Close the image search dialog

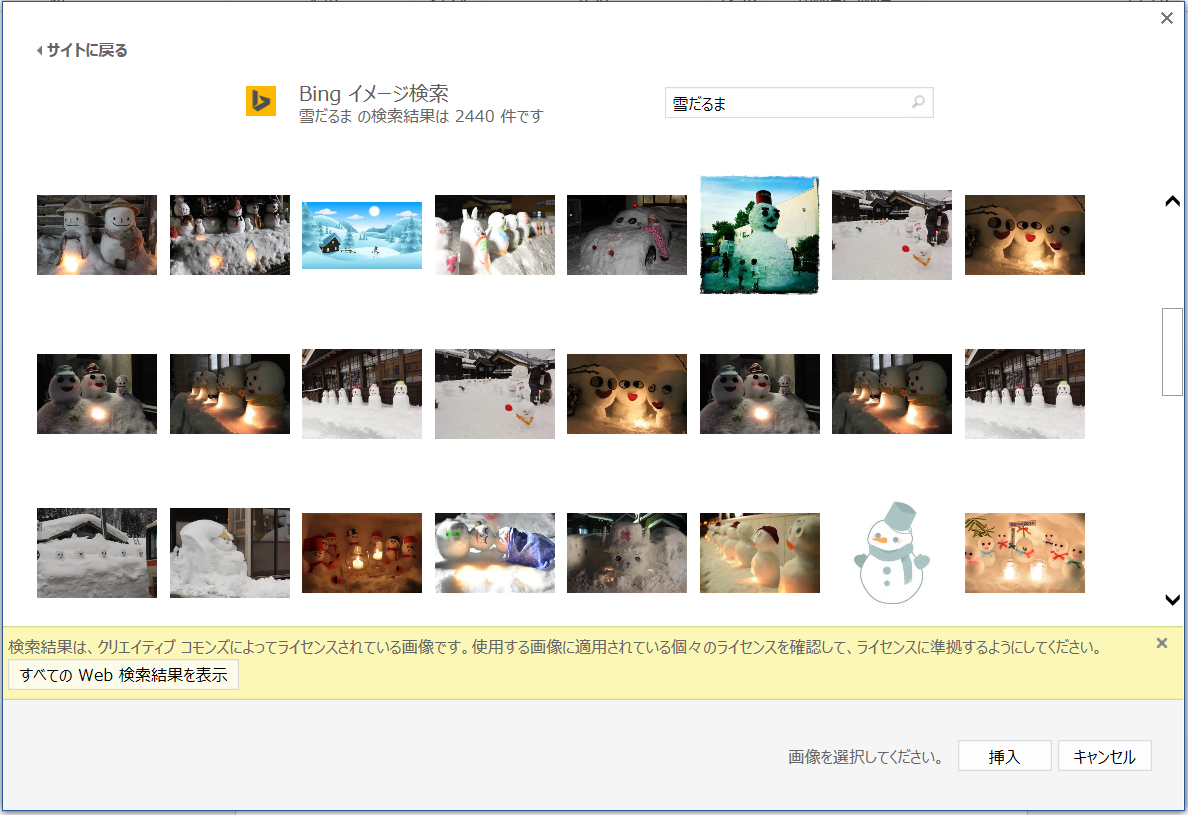[x=1167, y=18]
